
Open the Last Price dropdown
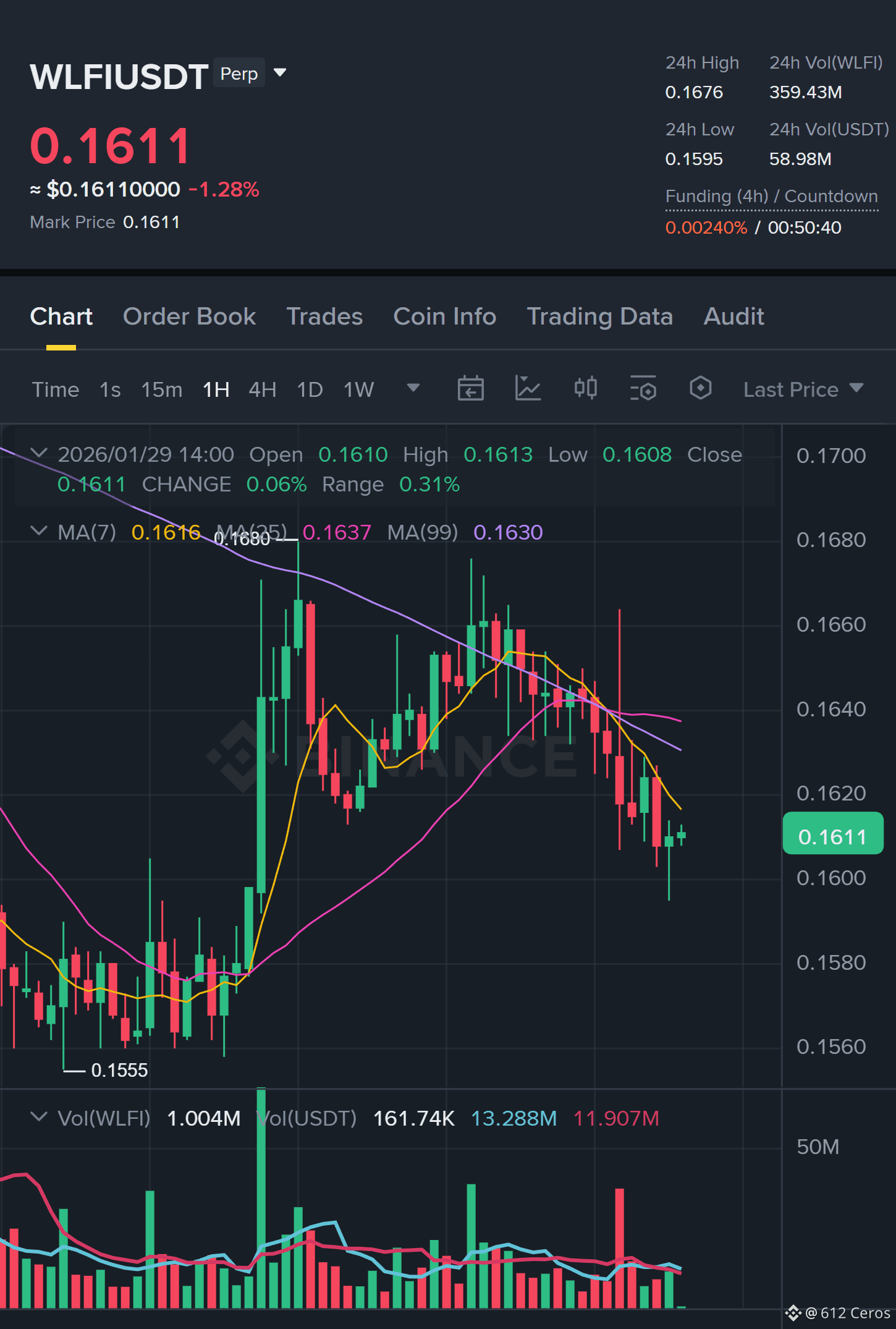(x=803, y=389)
